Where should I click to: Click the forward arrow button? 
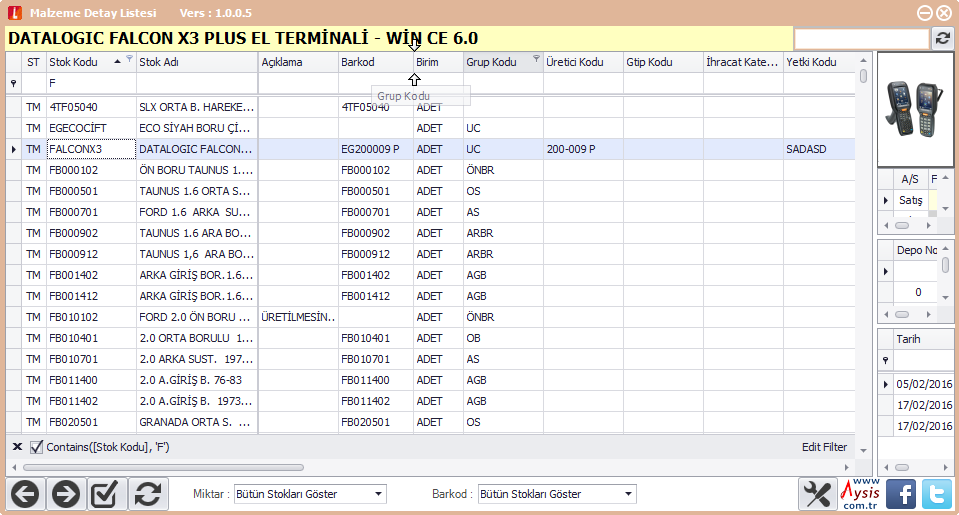click(65, 494)
